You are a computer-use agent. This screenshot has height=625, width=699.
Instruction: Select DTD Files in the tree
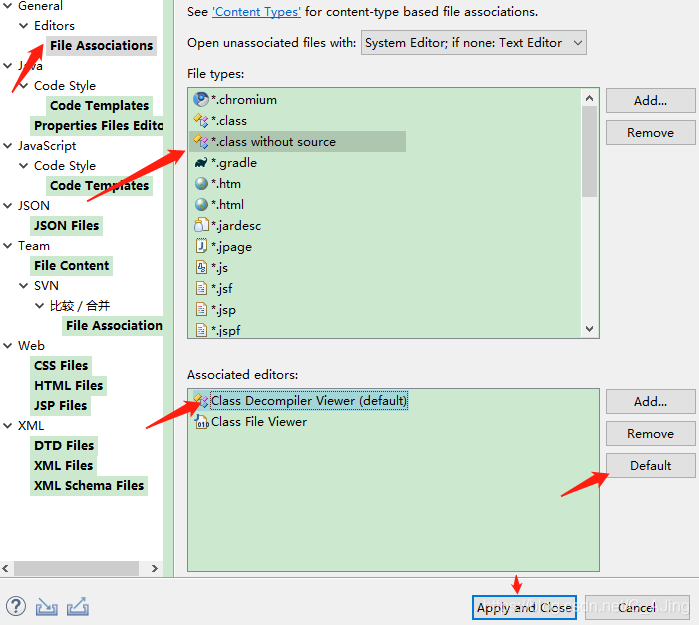point(64,445)
